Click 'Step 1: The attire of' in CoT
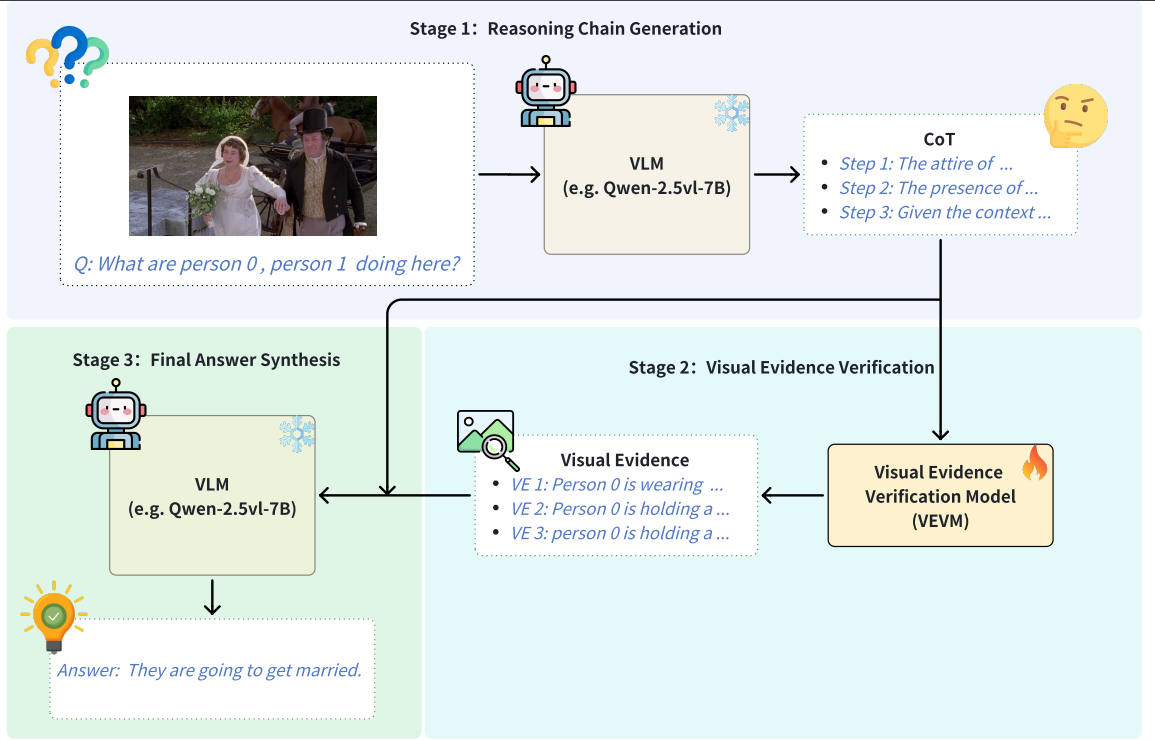This screenshot has width=1155, height=740. tap(926, 164)
